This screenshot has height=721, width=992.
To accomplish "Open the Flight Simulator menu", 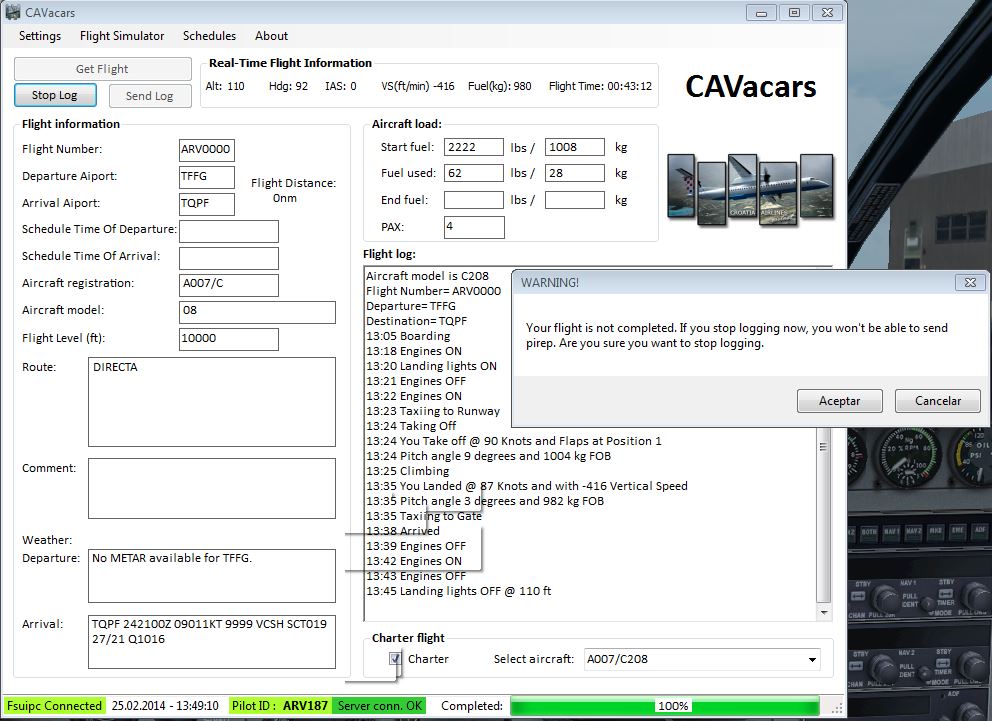I will pos(122,36).
